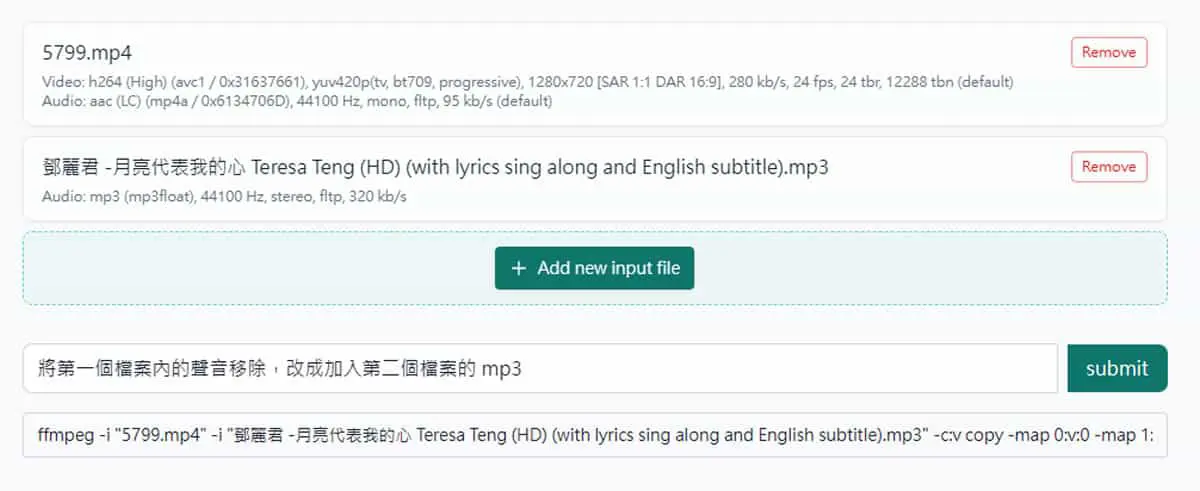Remove the Teresa Teng mp3 input file

point(1109,167)
